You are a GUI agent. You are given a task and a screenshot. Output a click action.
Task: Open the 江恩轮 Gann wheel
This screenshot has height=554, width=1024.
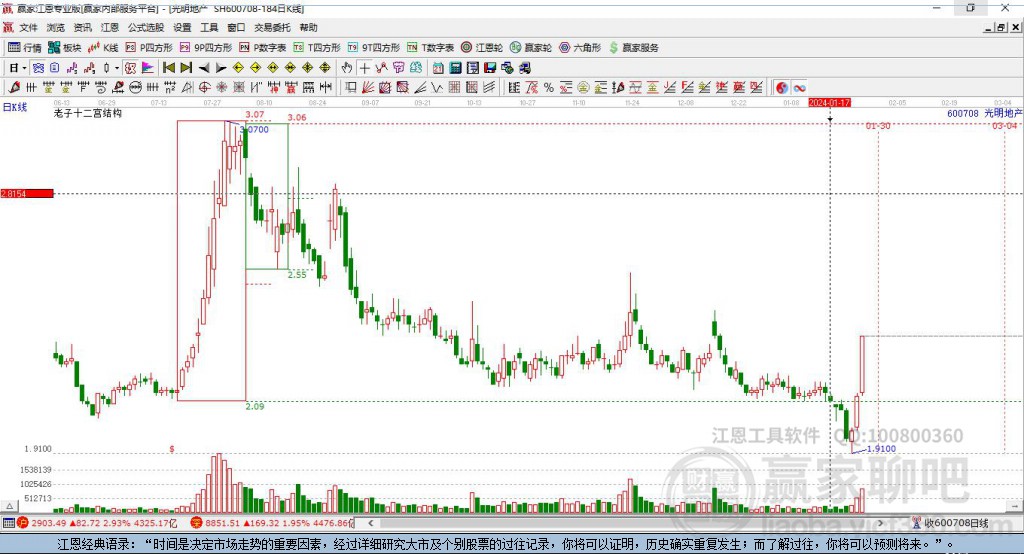481,48
